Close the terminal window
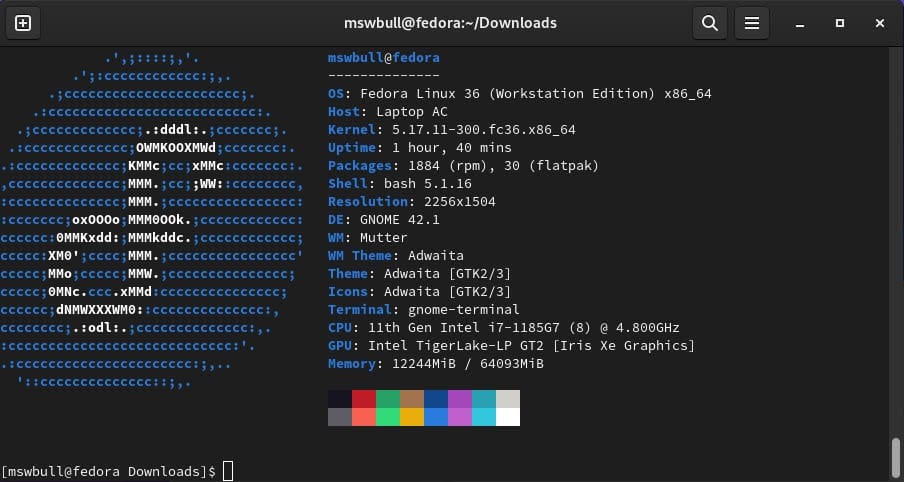This screenshot has width=904, height=482. coord(880,23)
